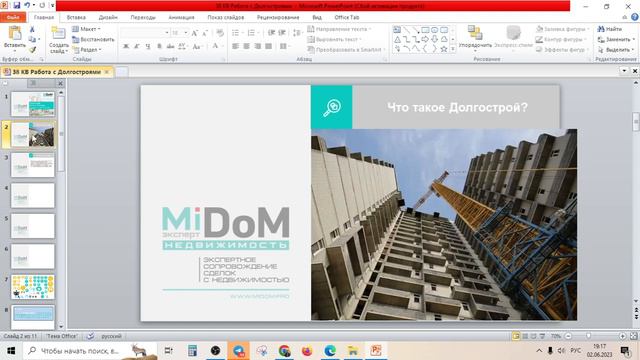Image resolution: width=640 pixels, height=360 pixels.
Task: Click the Восстановить reset button
Action: pos(93,39)
